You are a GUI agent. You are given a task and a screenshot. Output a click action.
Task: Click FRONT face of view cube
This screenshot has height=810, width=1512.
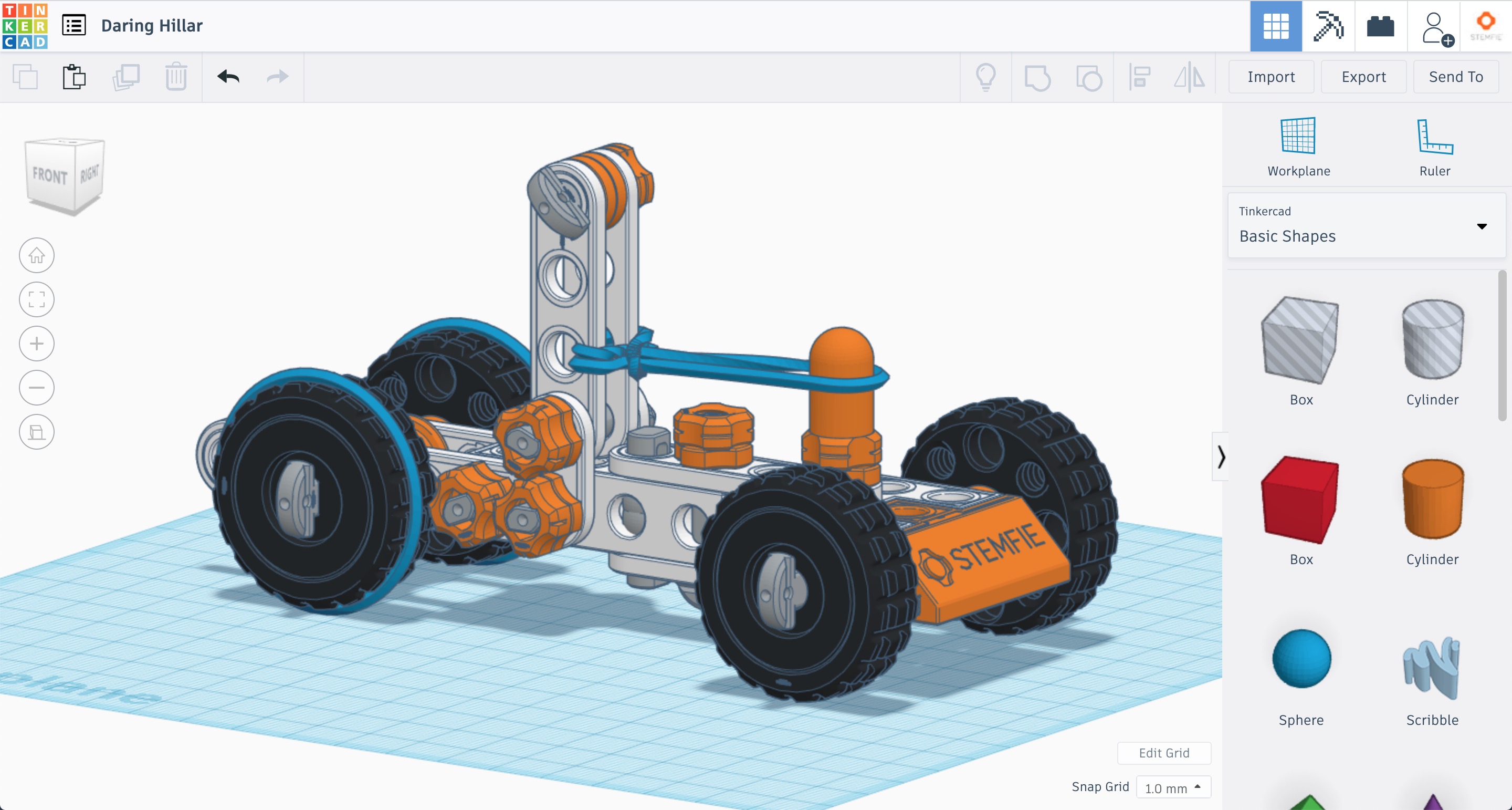point(49,175)
